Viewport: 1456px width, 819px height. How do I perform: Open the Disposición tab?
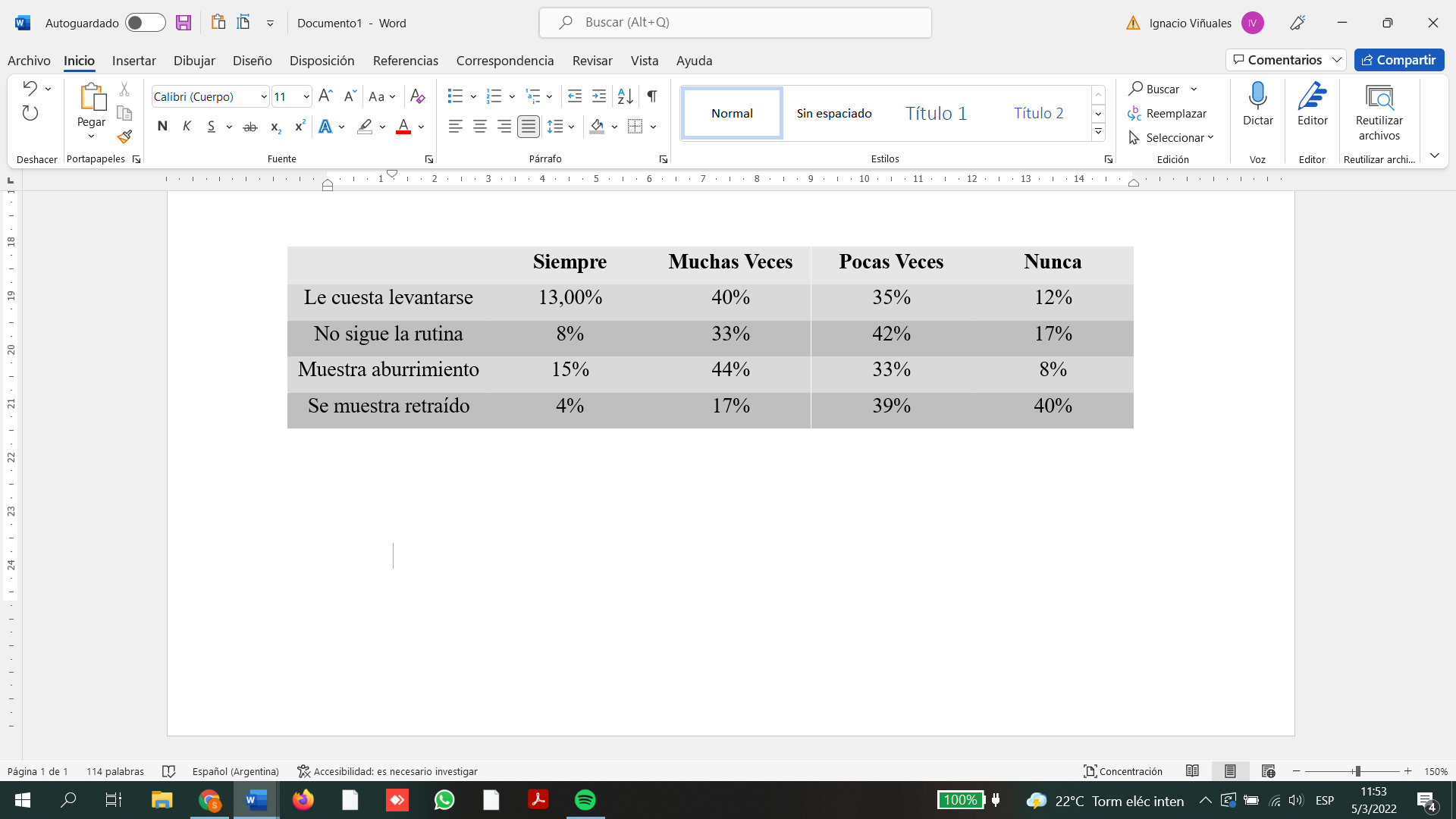click(x=322, y=61)
